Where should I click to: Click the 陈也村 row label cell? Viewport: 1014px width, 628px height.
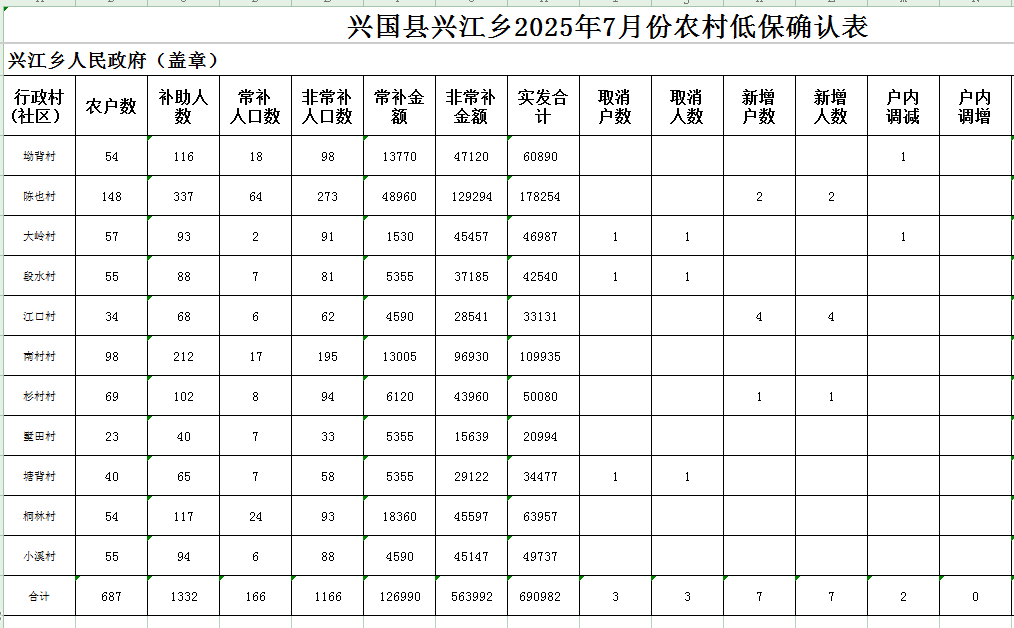click(39, 197)
